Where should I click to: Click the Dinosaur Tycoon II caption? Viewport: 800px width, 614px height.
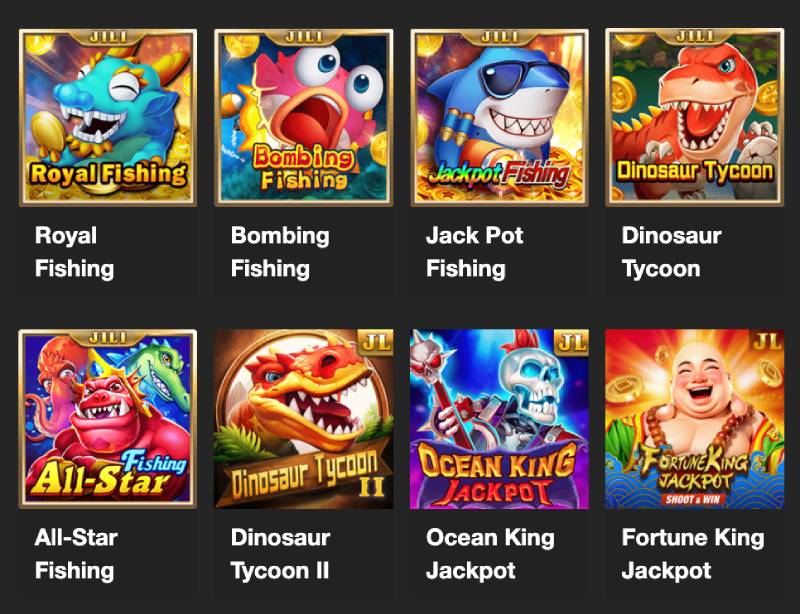click(x=281, y=554)
